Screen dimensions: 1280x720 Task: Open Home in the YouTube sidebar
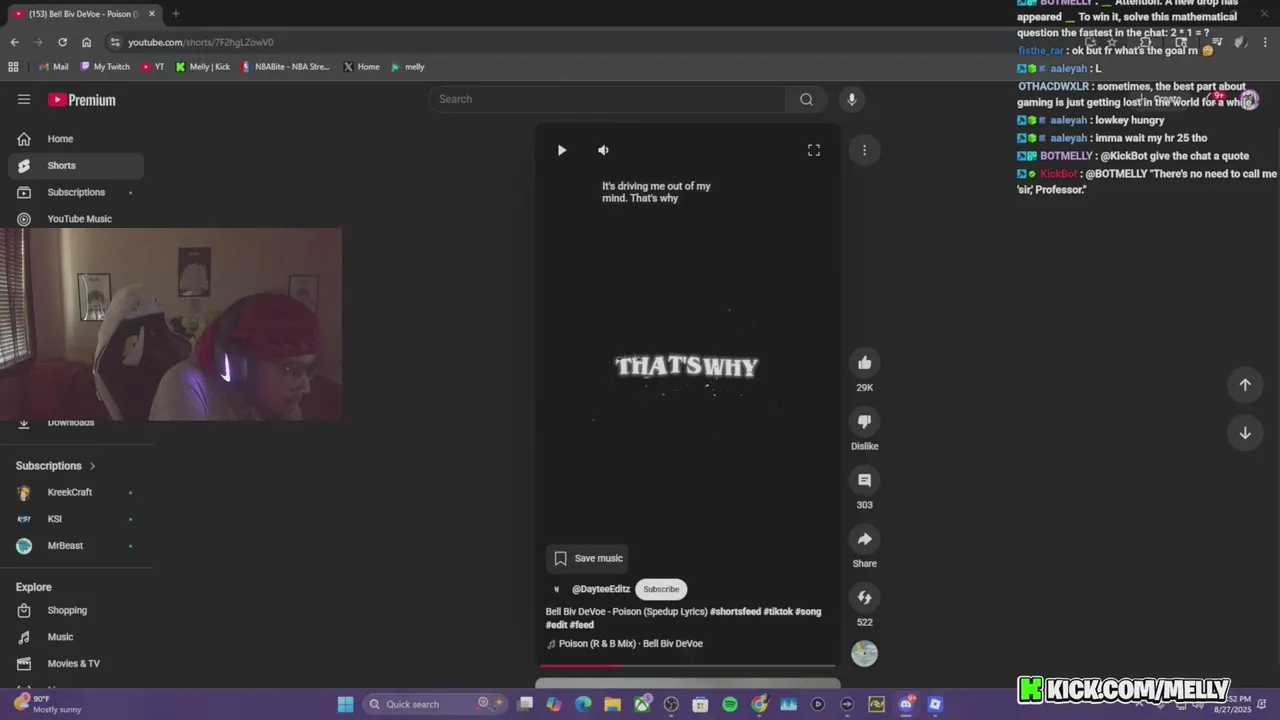point(76,139)
